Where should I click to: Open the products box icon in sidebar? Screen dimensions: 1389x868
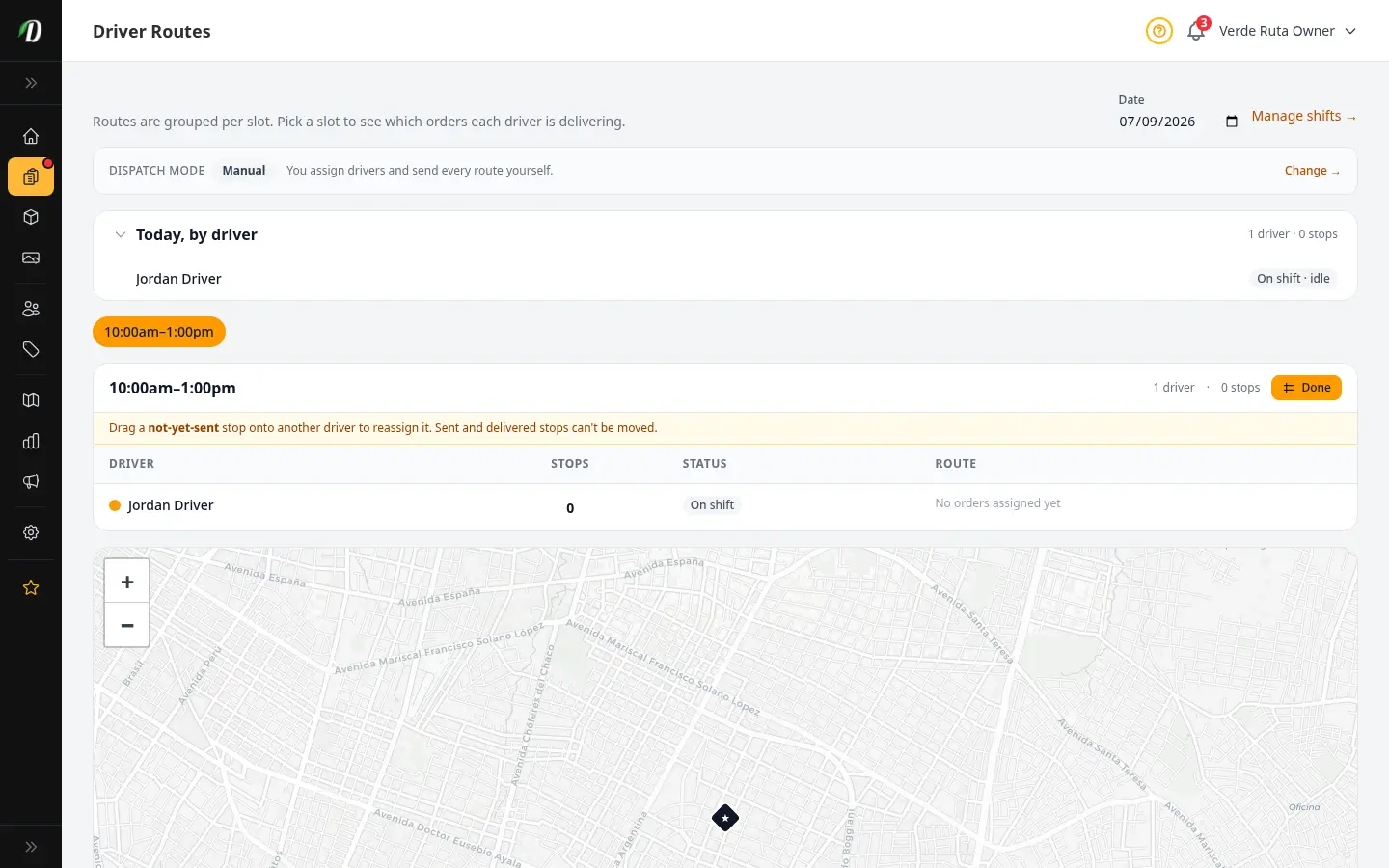tap(31, 217)
